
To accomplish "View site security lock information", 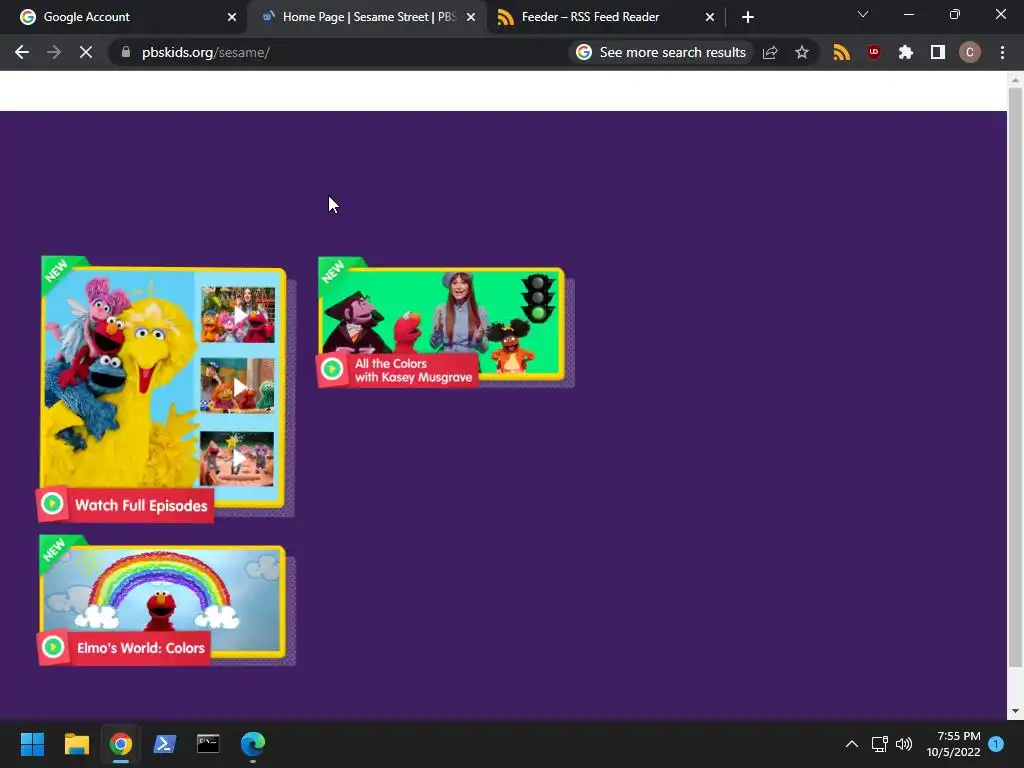I will click(x=126, y=52).
